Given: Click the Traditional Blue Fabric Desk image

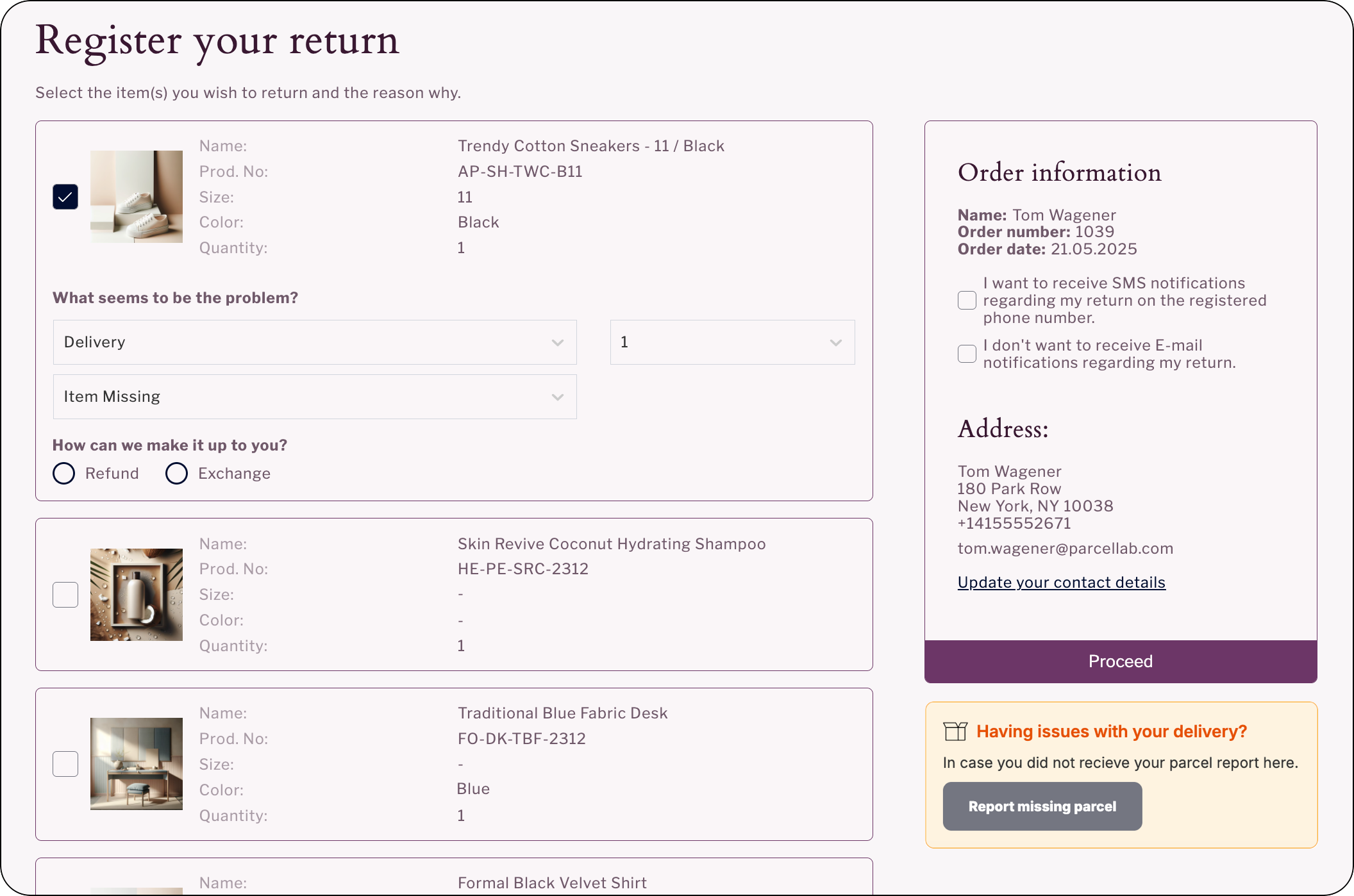Looking at the screenshot, I should (x=137, y=764).
